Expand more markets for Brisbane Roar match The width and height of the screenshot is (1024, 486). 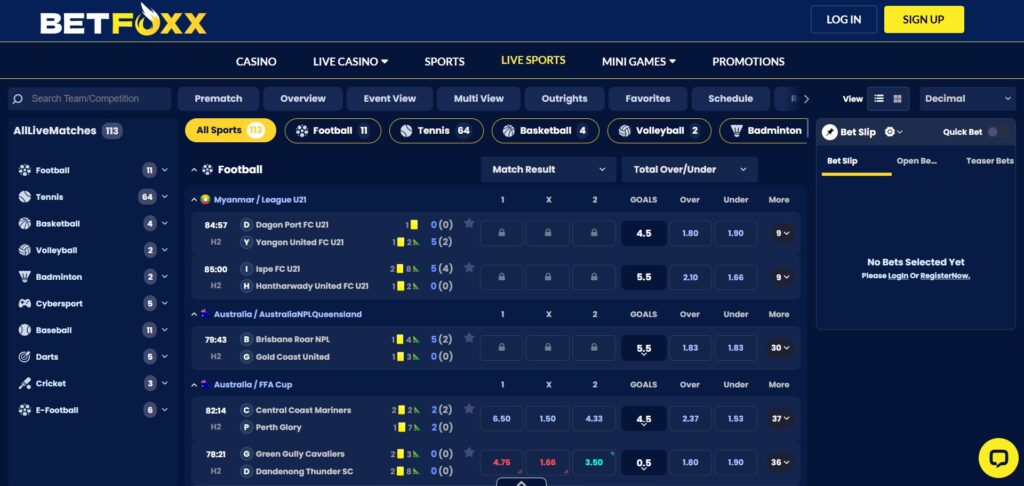780,348
